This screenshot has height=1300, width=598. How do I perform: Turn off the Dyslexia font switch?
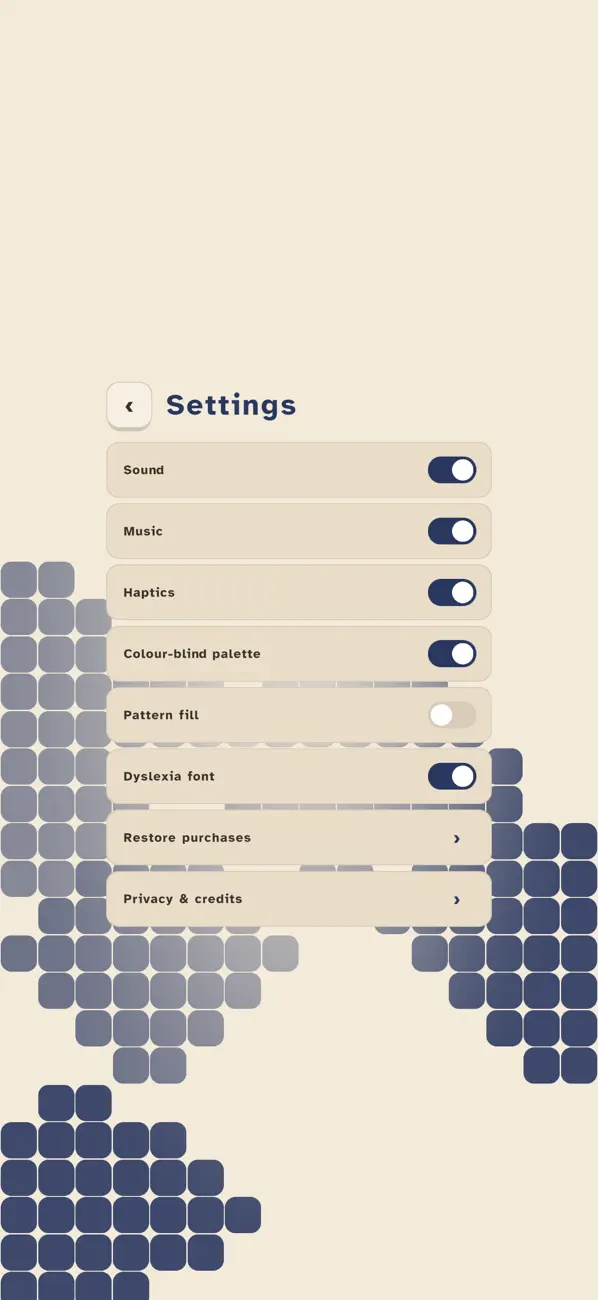click(x=452, y=776)
